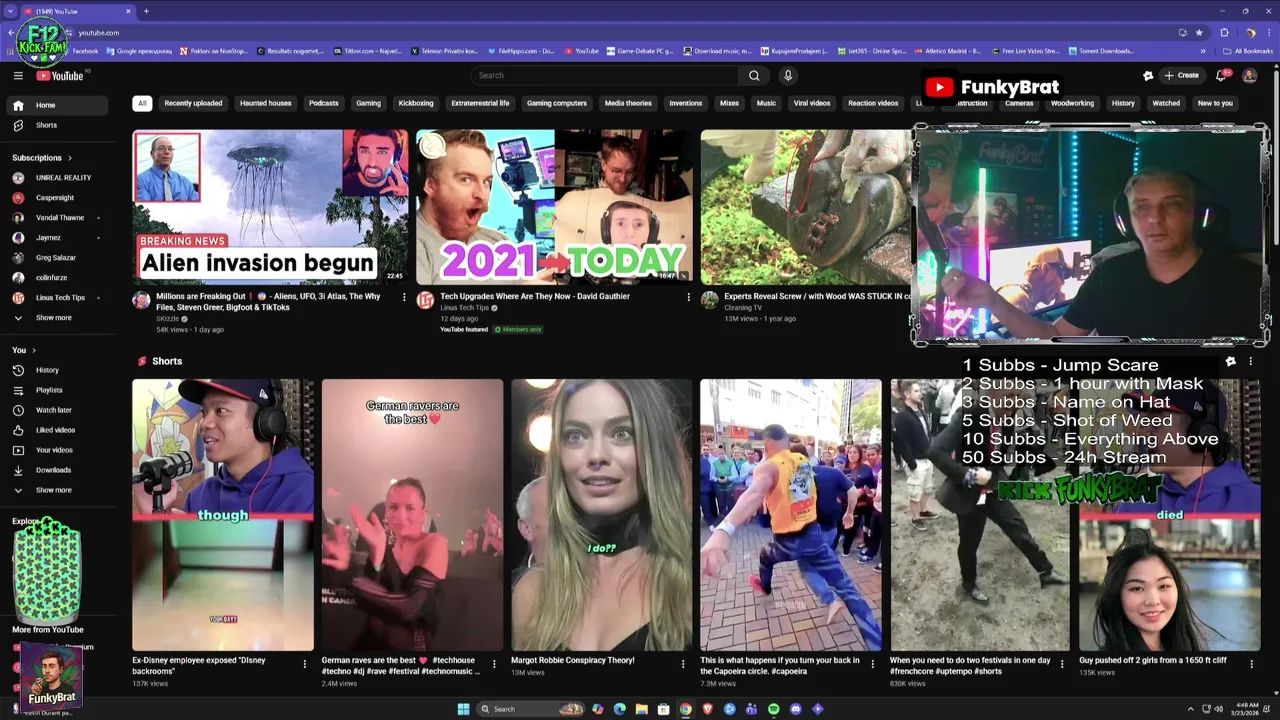Start voice search with microphone icon
Viewport: 1280px width, 720px height.
(x=788, y=75)
